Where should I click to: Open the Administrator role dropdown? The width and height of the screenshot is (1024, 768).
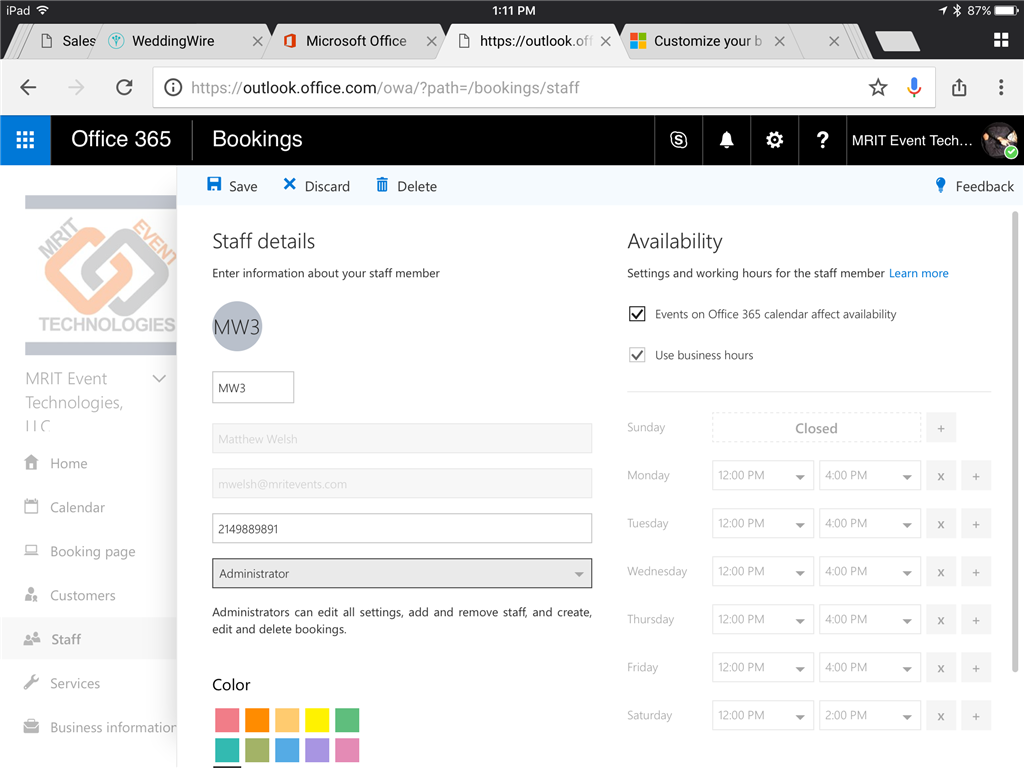click(402, 573)
